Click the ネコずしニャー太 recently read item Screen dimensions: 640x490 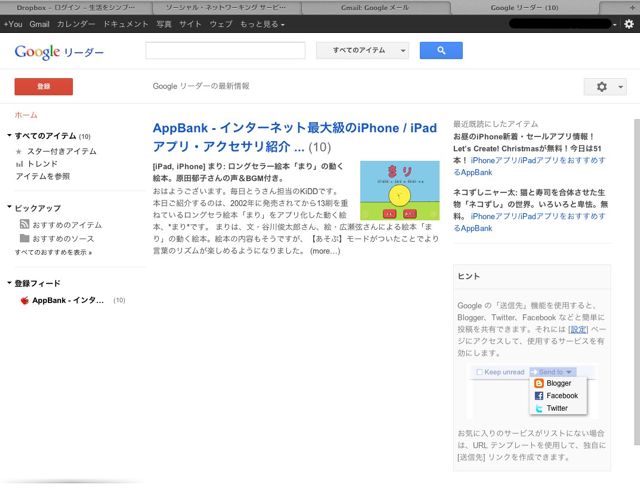(531, 204)
